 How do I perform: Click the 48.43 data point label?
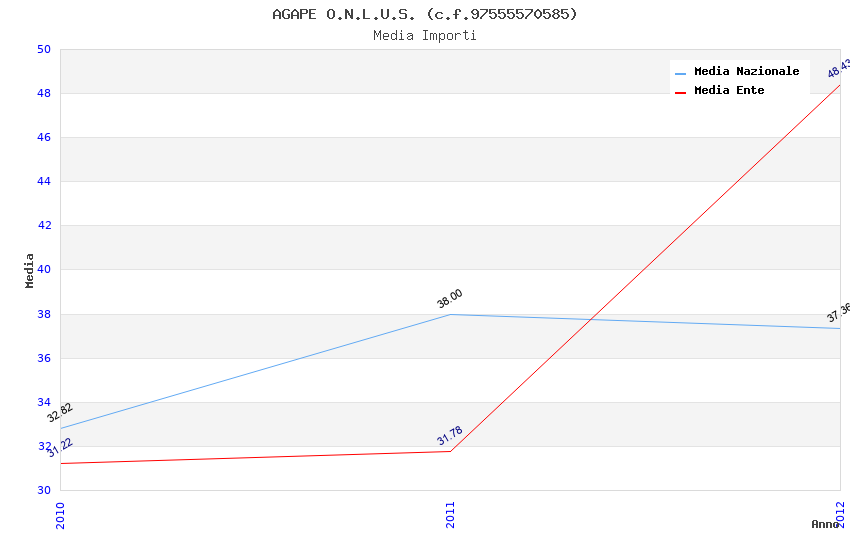[839, 68]
